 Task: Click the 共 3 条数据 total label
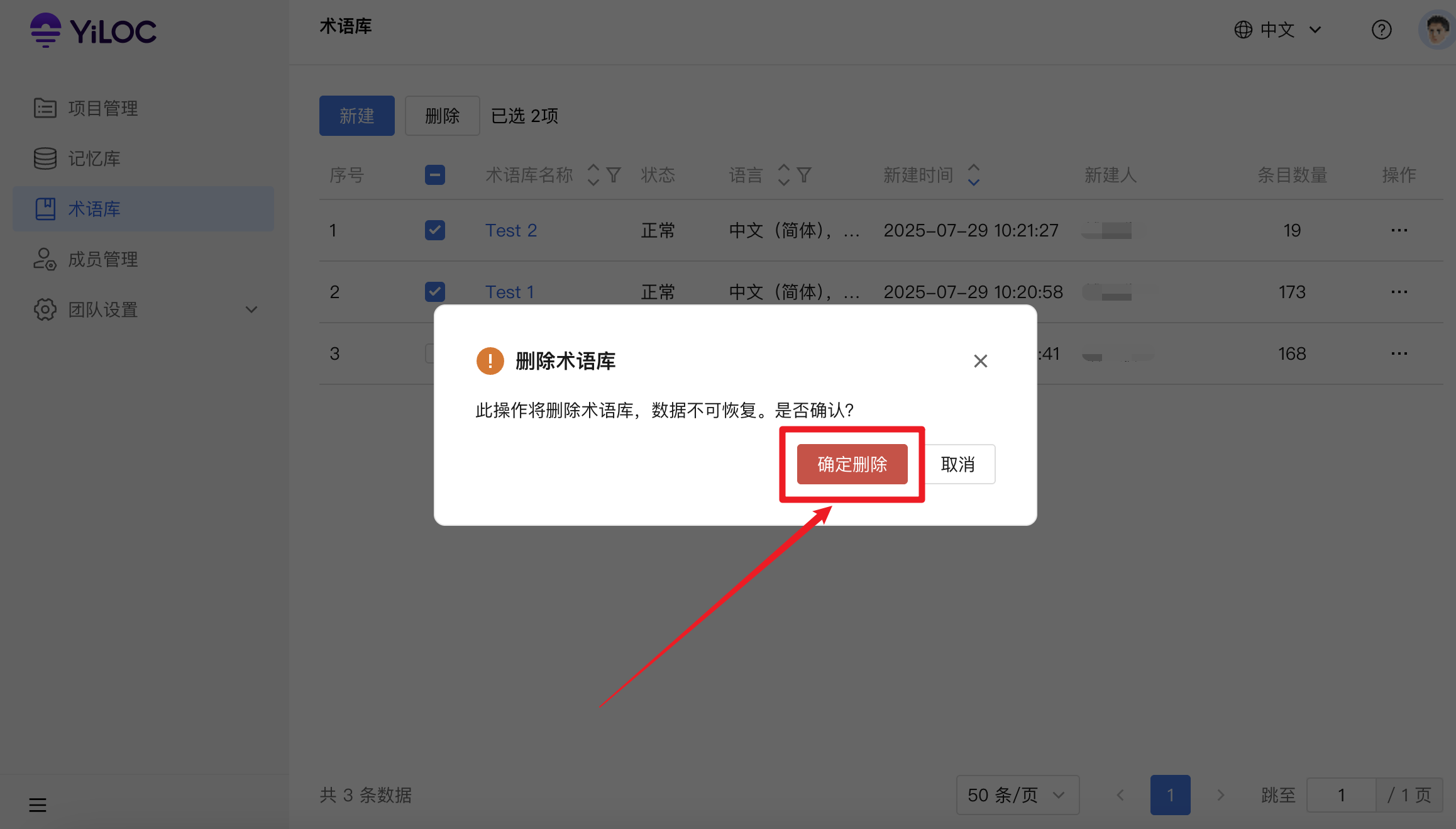click(366, 795)
